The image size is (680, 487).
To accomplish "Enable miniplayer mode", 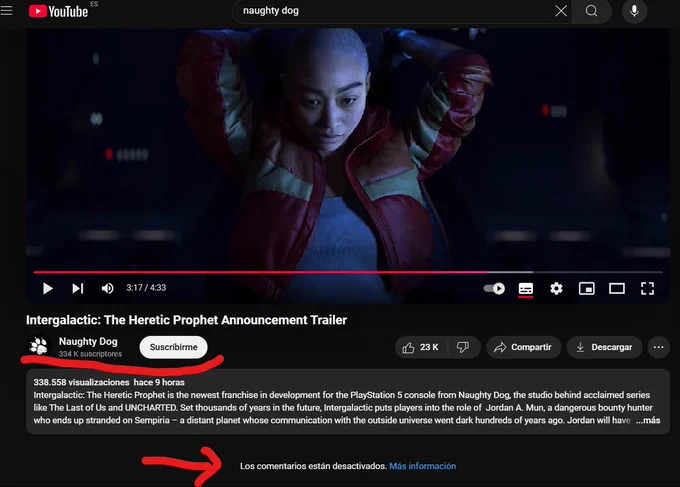I will 586,288.
